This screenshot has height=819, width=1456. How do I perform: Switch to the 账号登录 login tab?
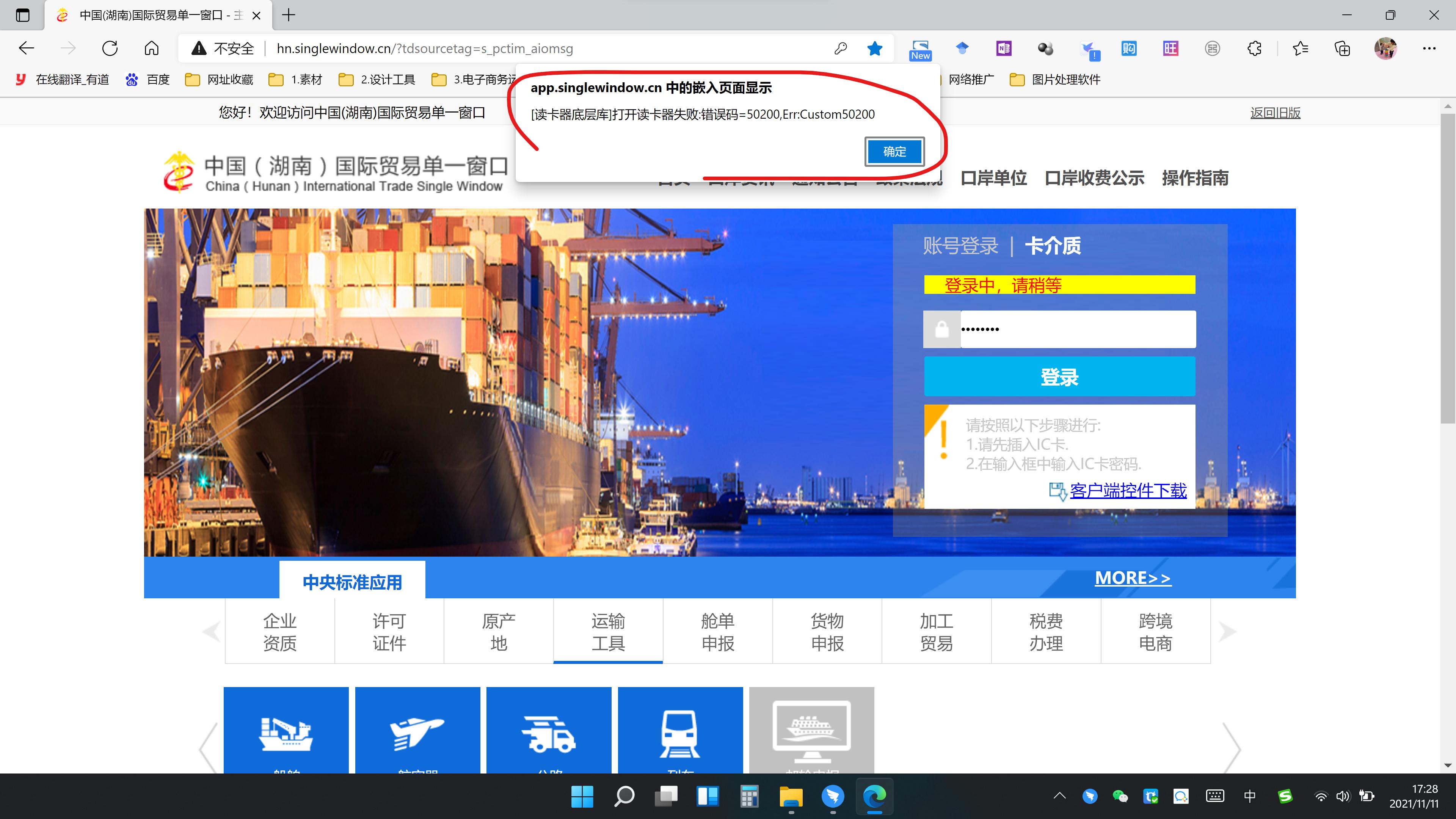pos(961,246)
